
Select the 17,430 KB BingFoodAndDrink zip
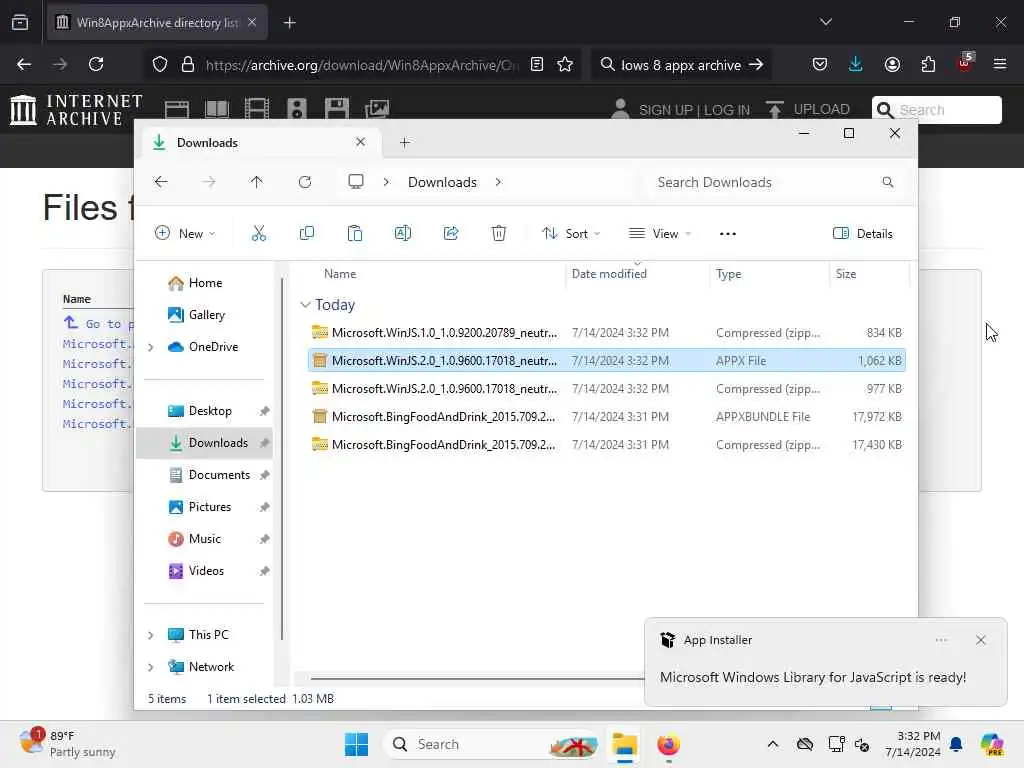click(x=607, y=445)
